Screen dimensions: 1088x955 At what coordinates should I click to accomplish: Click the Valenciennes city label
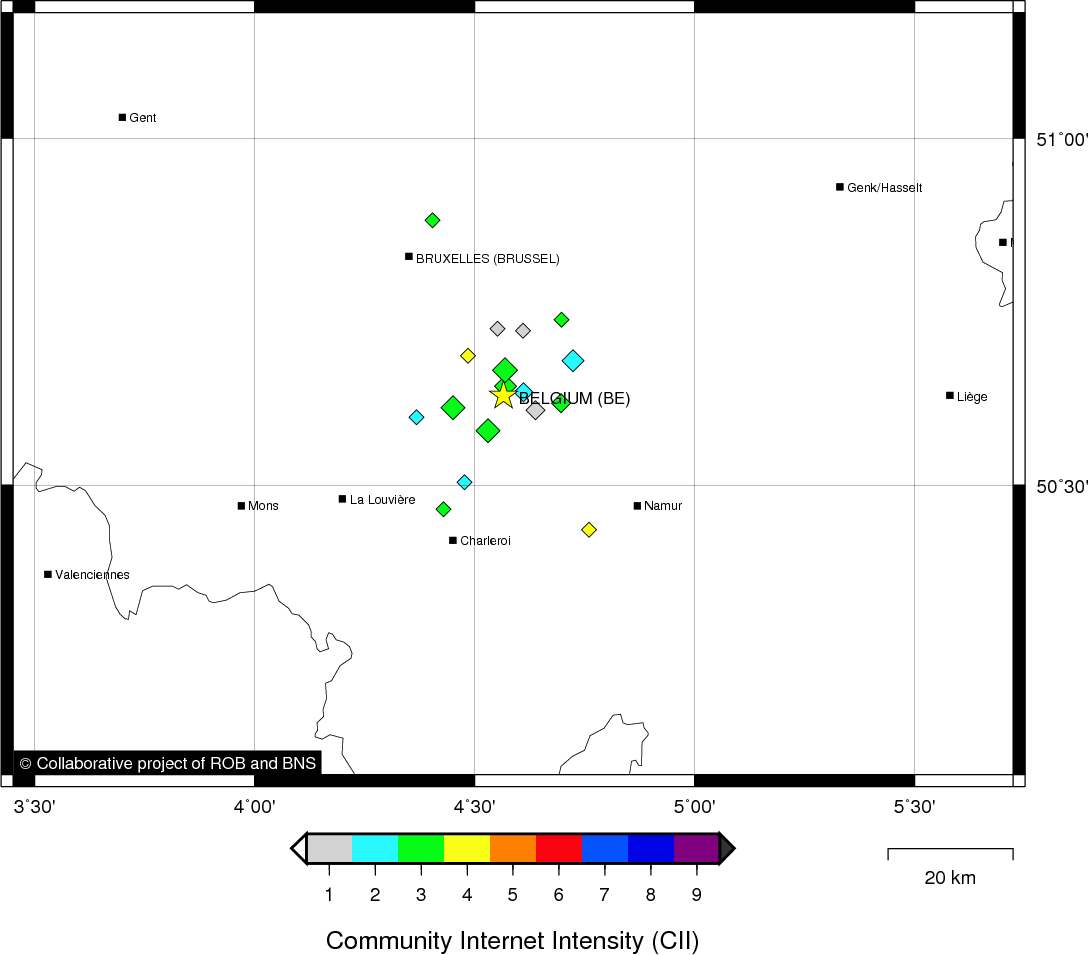coord(92,574)
